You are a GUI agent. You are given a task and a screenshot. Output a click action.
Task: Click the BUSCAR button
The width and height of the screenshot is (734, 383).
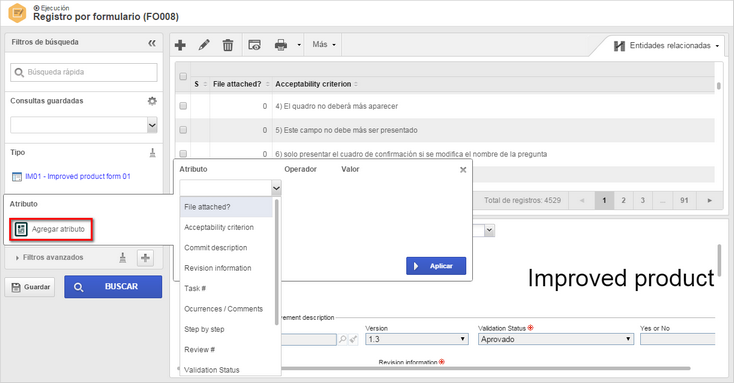tap(113, 287)
